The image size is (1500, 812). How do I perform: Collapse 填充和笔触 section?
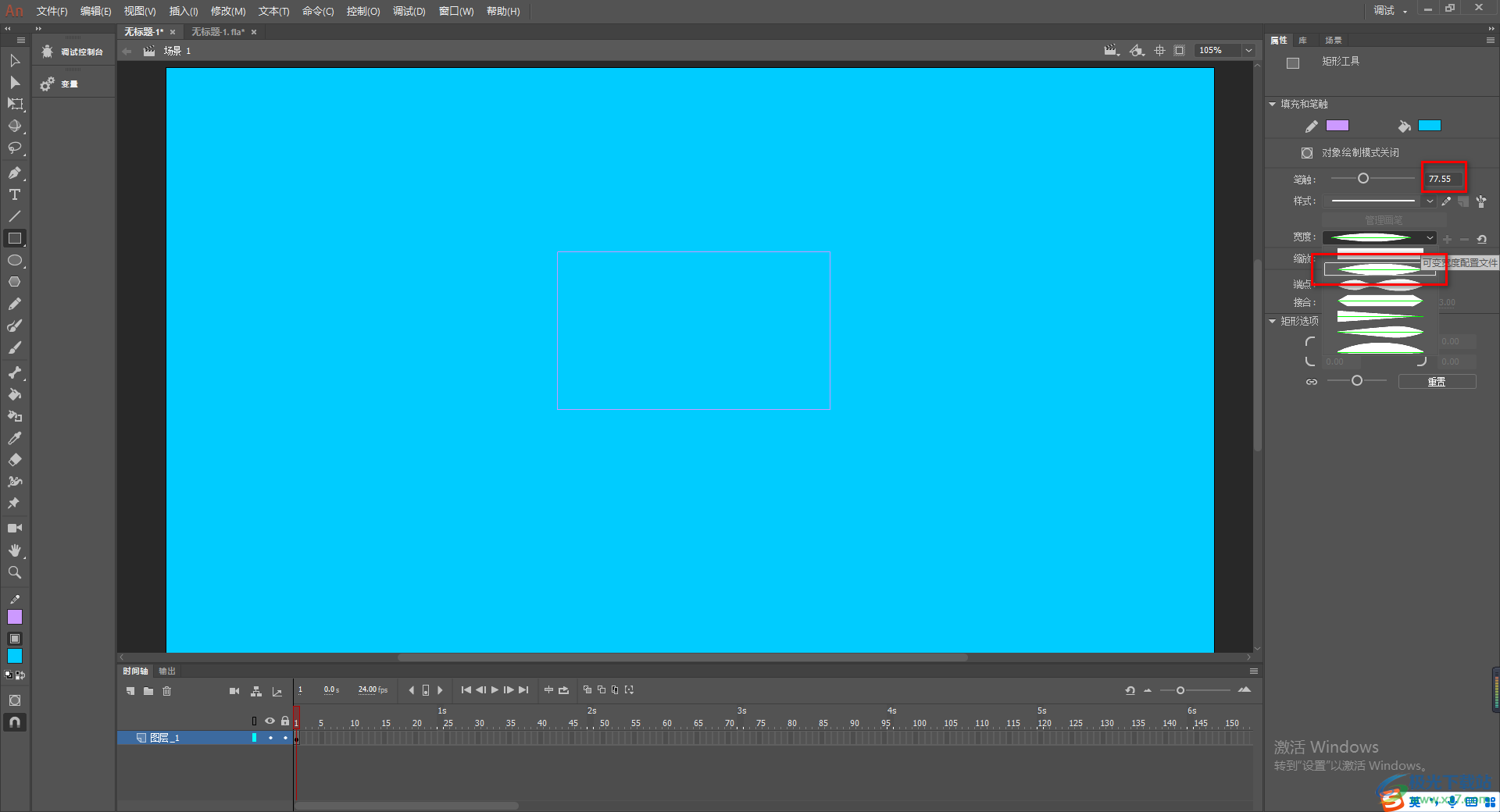(x=1273, y=104)
